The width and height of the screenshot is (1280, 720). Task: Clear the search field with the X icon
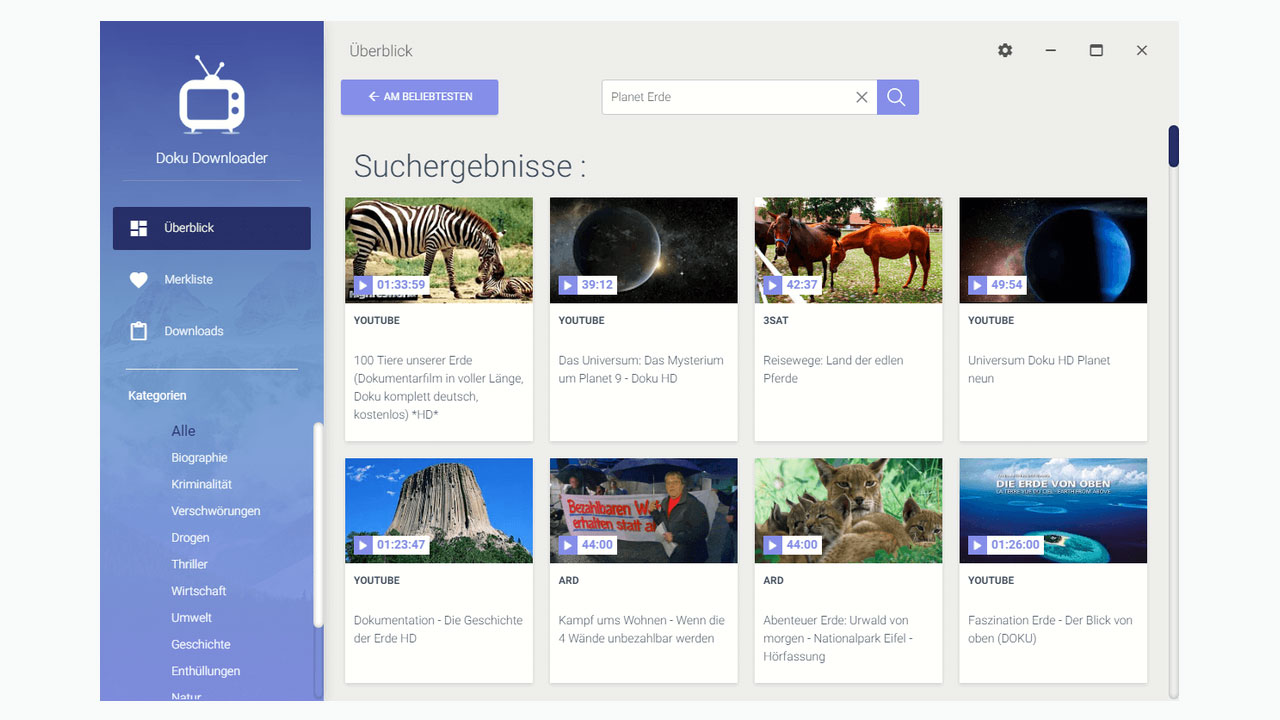point(861,97)
